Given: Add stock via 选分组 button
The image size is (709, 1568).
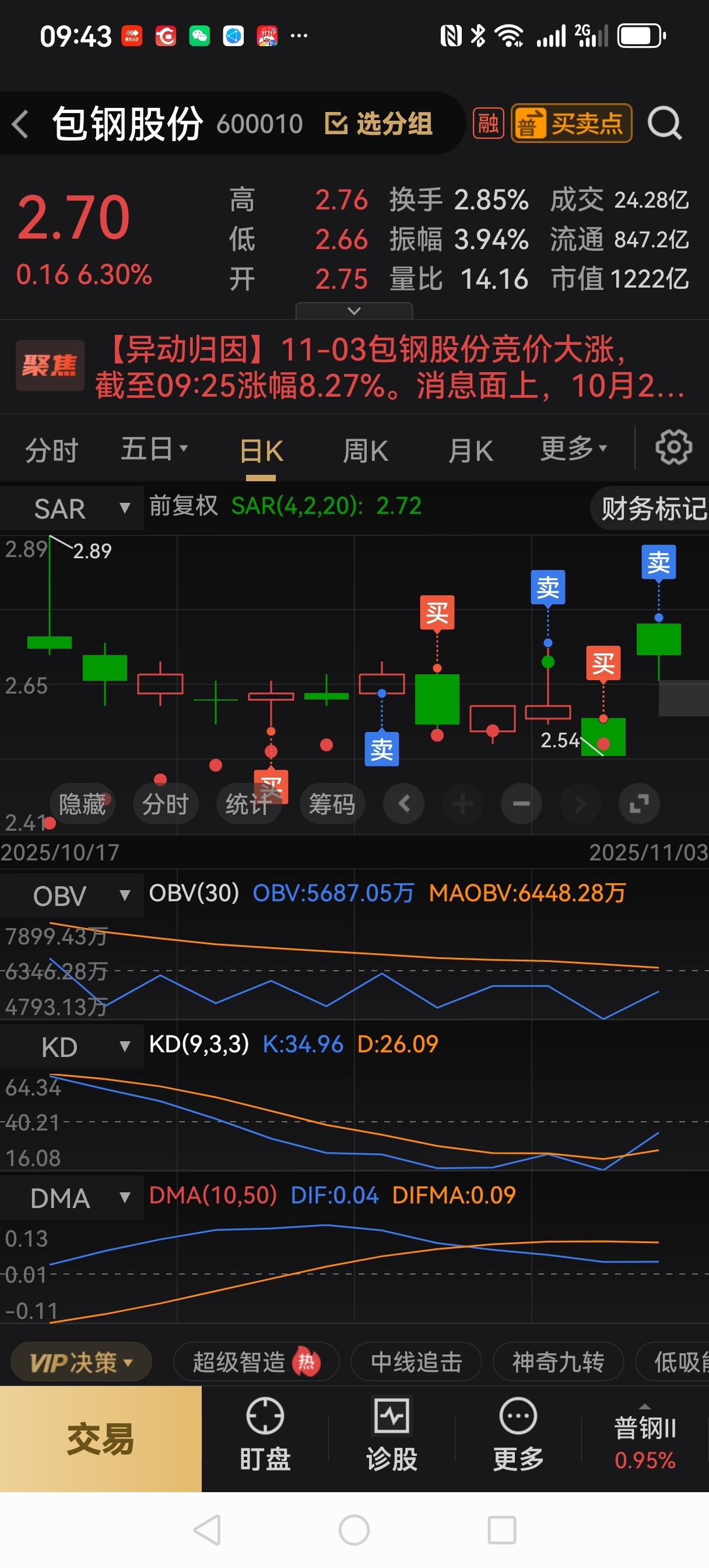Looking at the screenshot, I should [x=378, y=124].
